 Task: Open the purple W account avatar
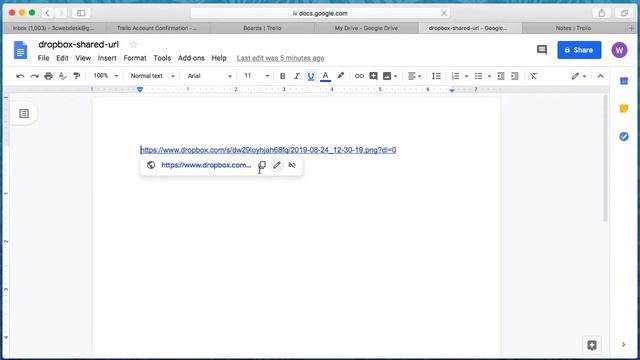click(619, 50)
